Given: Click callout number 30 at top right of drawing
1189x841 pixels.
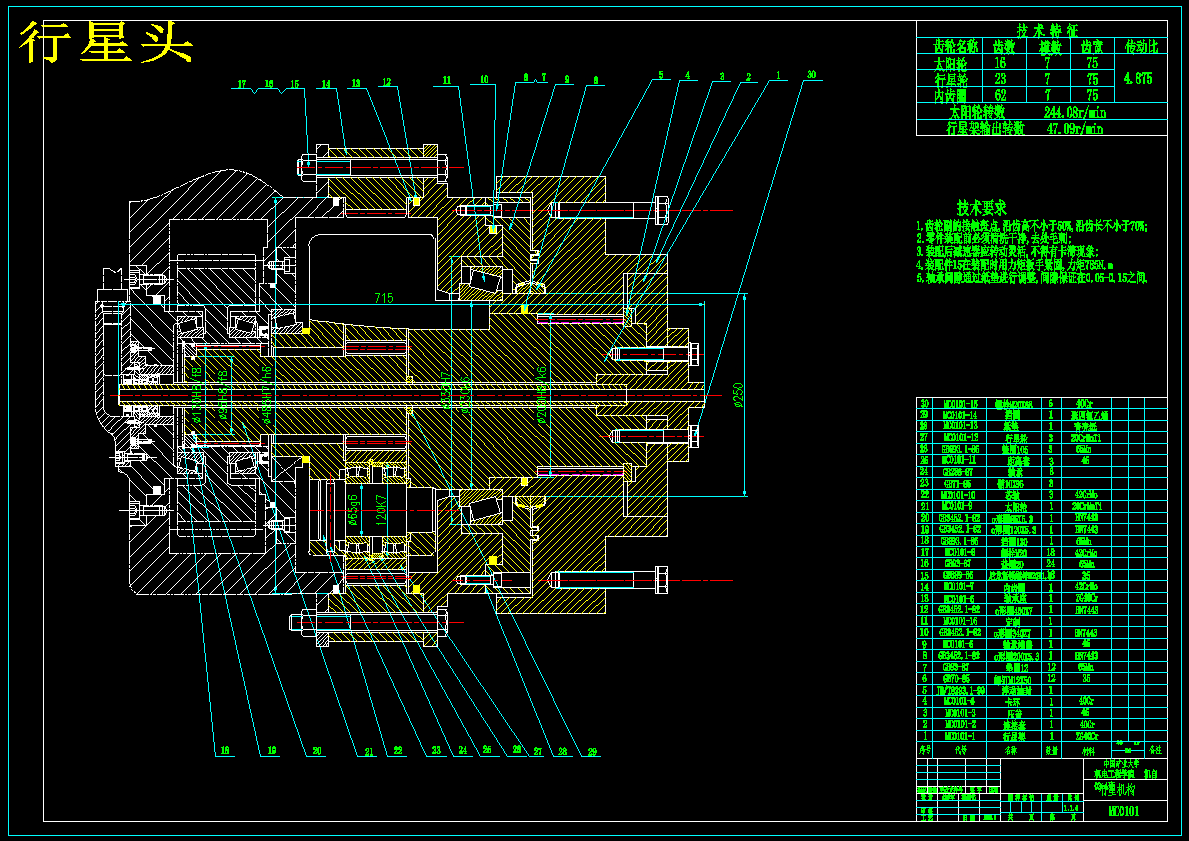Looking at the screenshot, I should [x=811, y=74].
